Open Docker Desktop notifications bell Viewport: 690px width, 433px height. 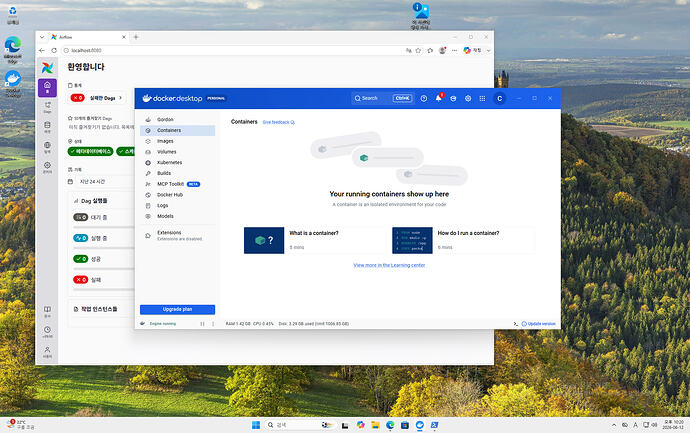439,98
